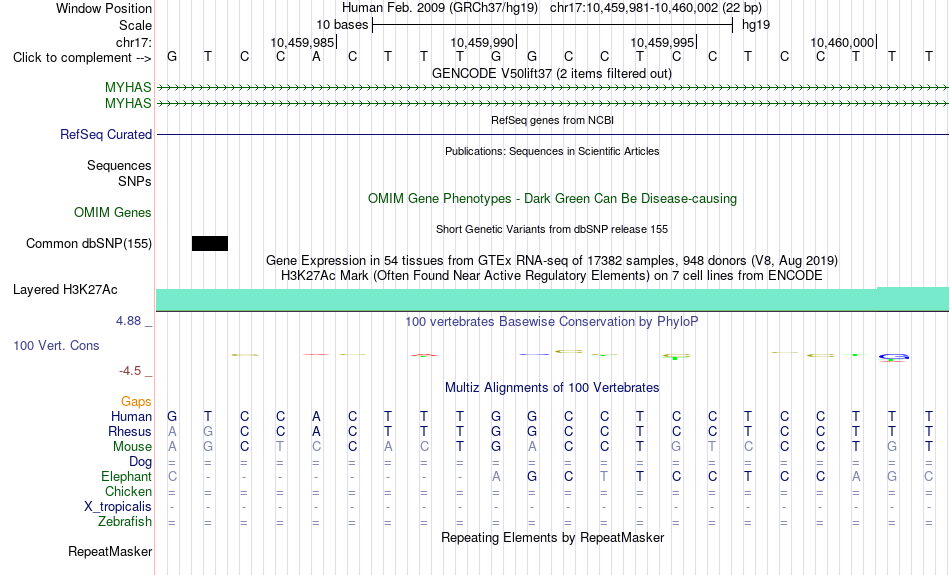
Task: Click the chr17: base position label
Action: (134, 42)
